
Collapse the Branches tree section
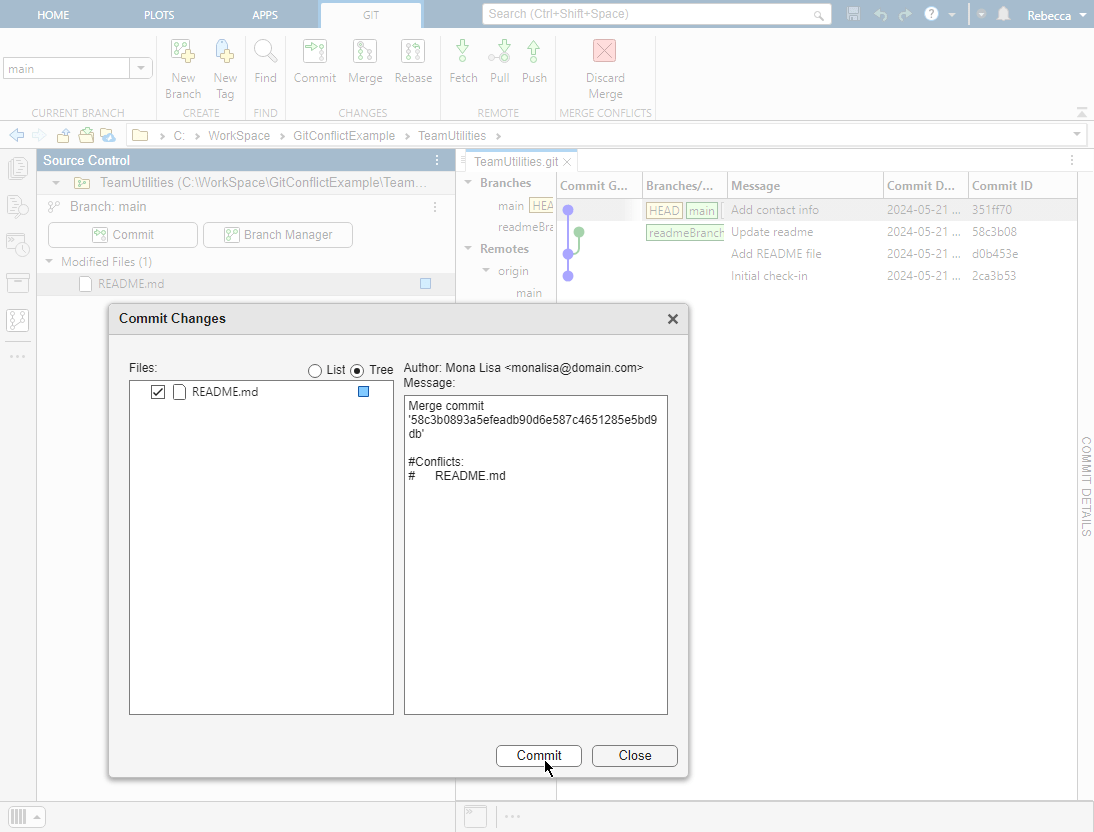point(467,183)
